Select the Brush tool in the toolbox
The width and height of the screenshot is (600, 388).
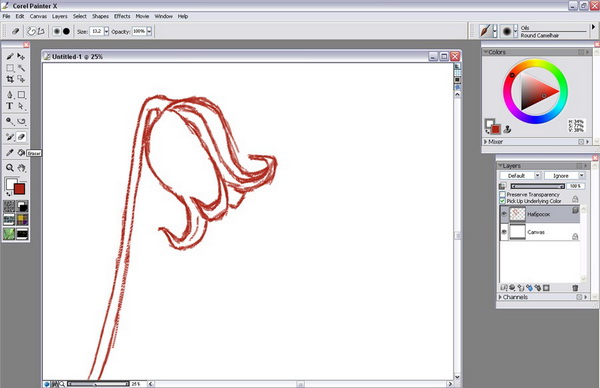(x=10, y=57)
